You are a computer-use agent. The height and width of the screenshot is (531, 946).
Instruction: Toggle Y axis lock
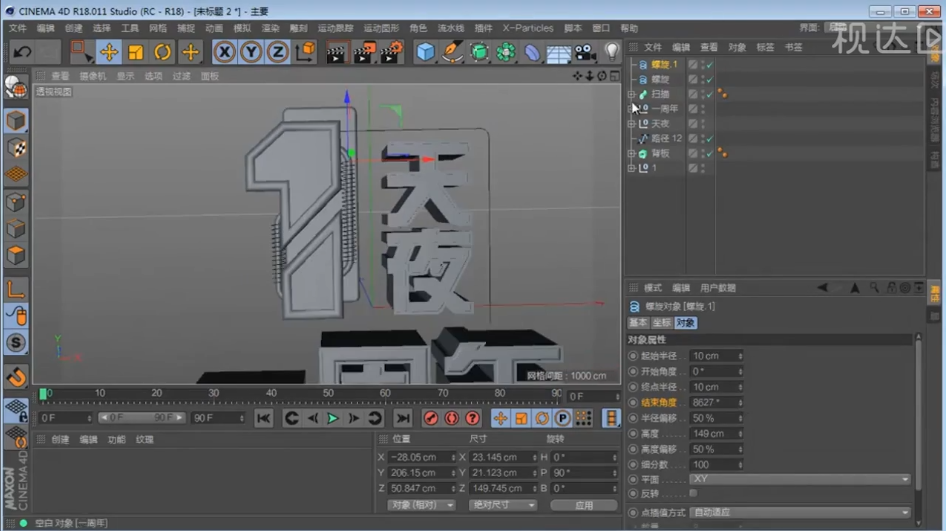(251, 52)
